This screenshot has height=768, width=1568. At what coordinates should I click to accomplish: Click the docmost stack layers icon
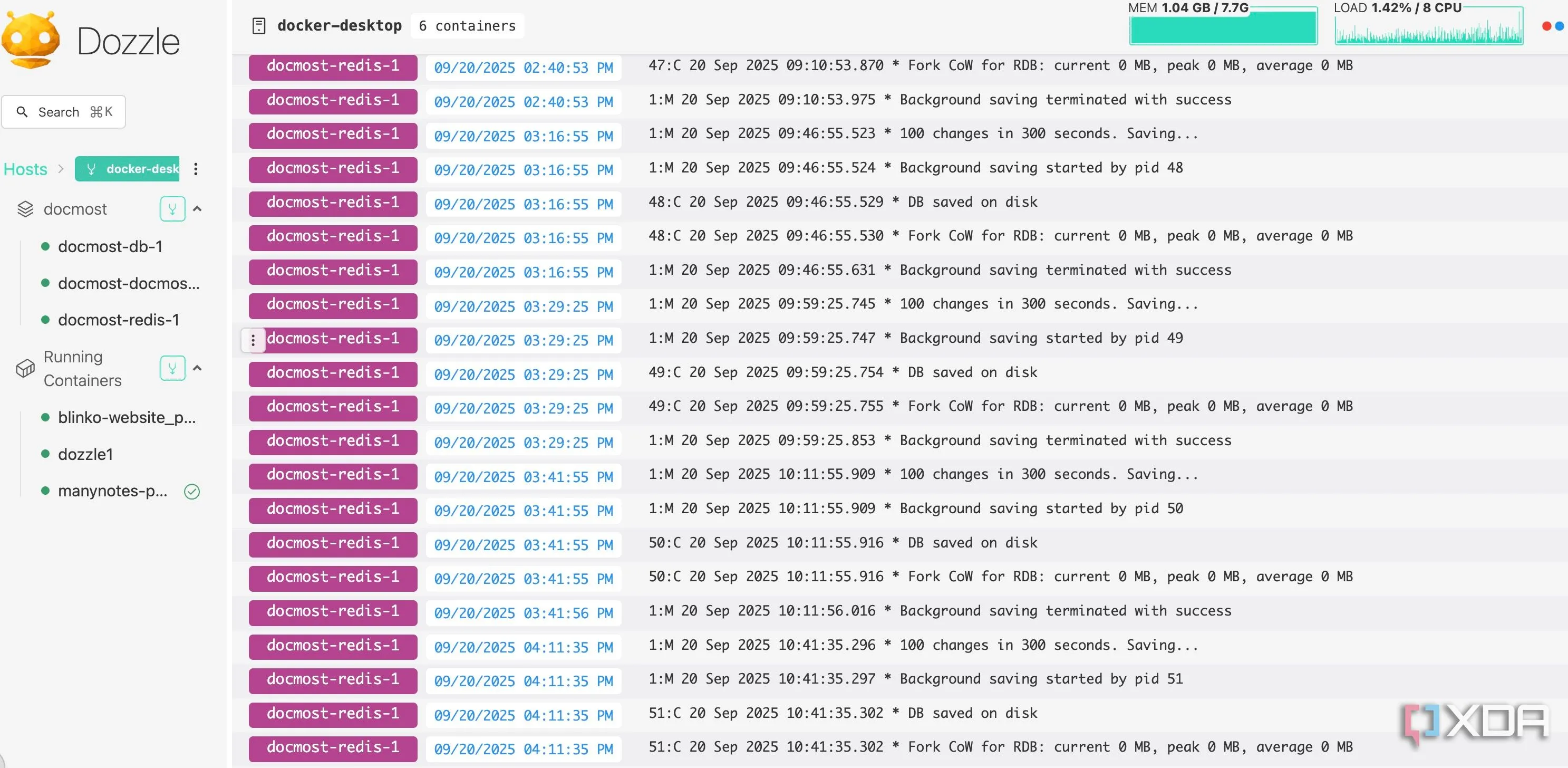click(25, 209)
